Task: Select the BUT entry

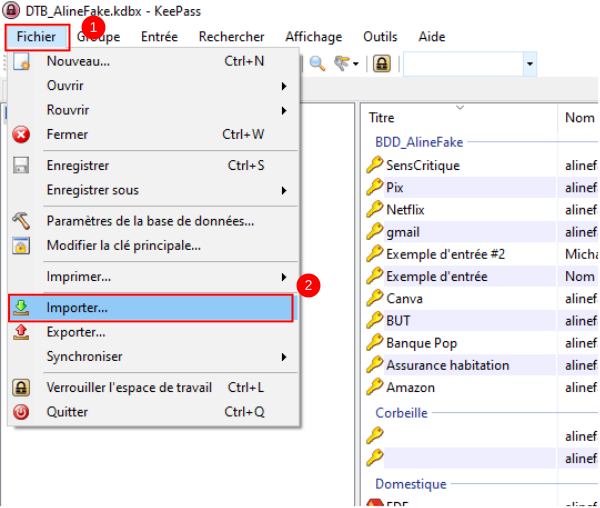Action: pyautogui.click(x=398, y=321)
